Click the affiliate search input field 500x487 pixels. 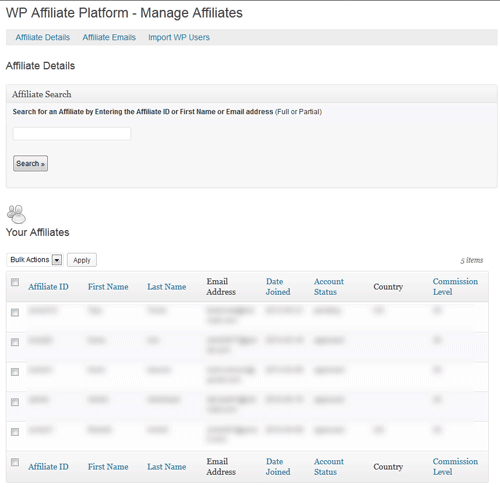coord(72,134)
